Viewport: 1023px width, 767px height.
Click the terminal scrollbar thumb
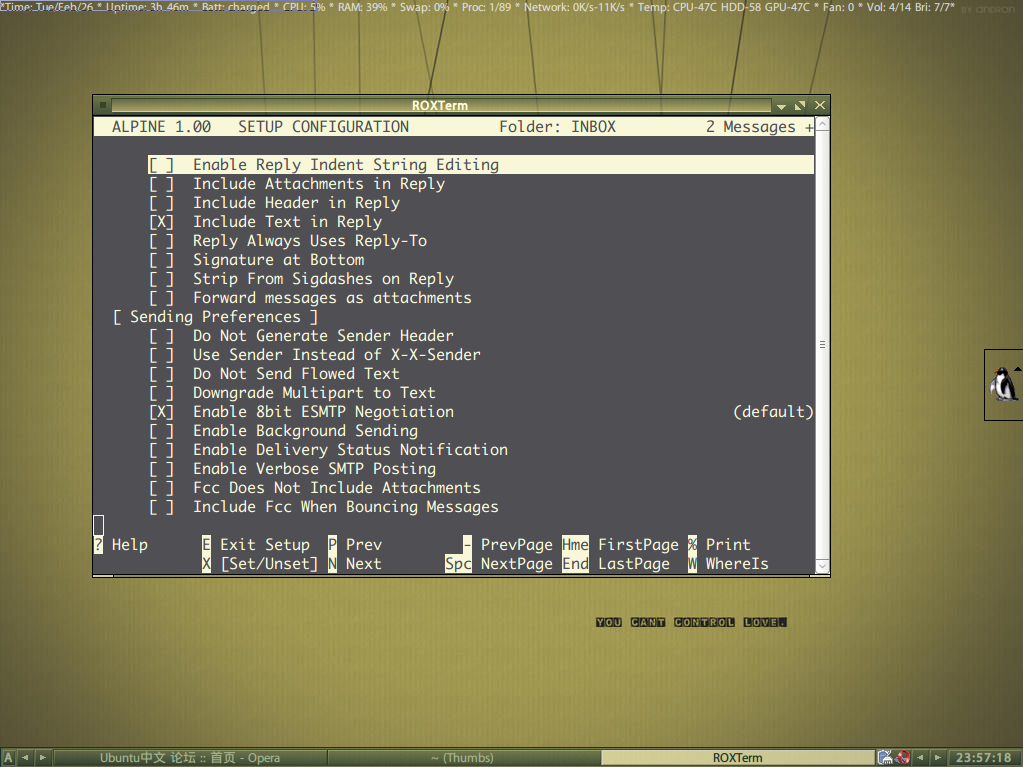tap(823, 344)
